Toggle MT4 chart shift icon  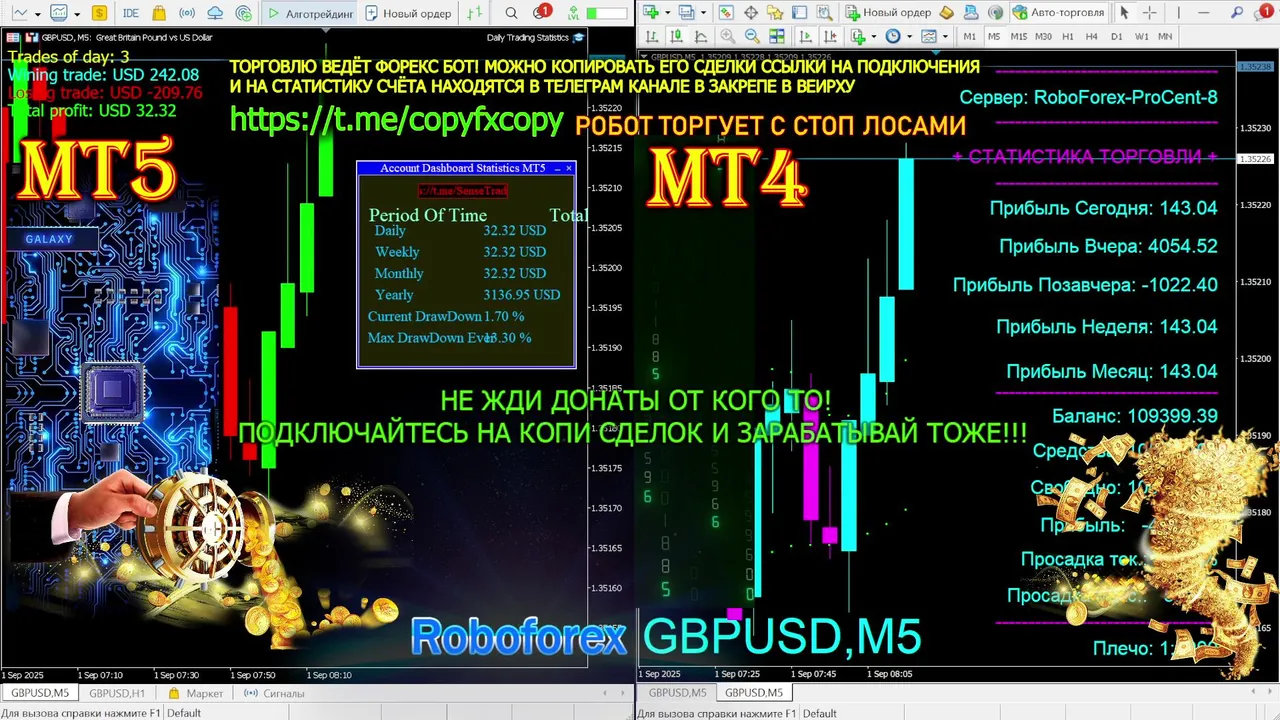pos(830,36)
